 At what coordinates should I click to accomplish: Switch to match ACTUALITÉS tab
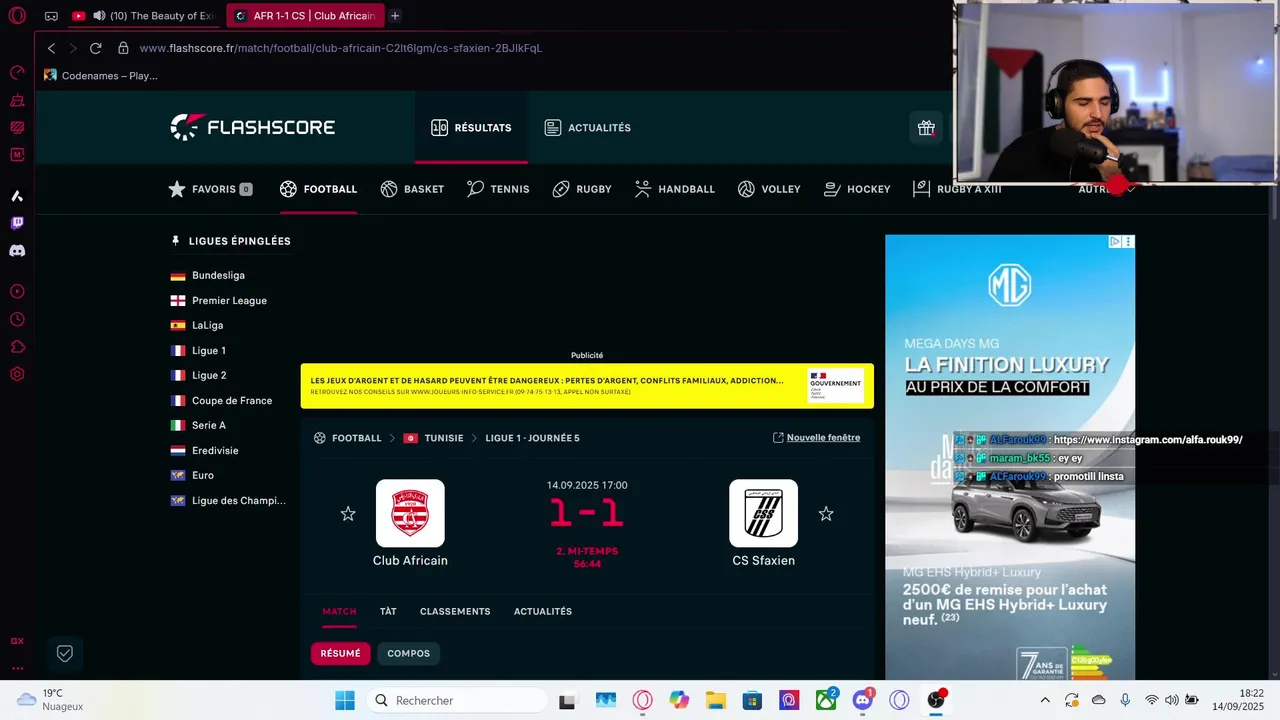click(x=543, y=611)
